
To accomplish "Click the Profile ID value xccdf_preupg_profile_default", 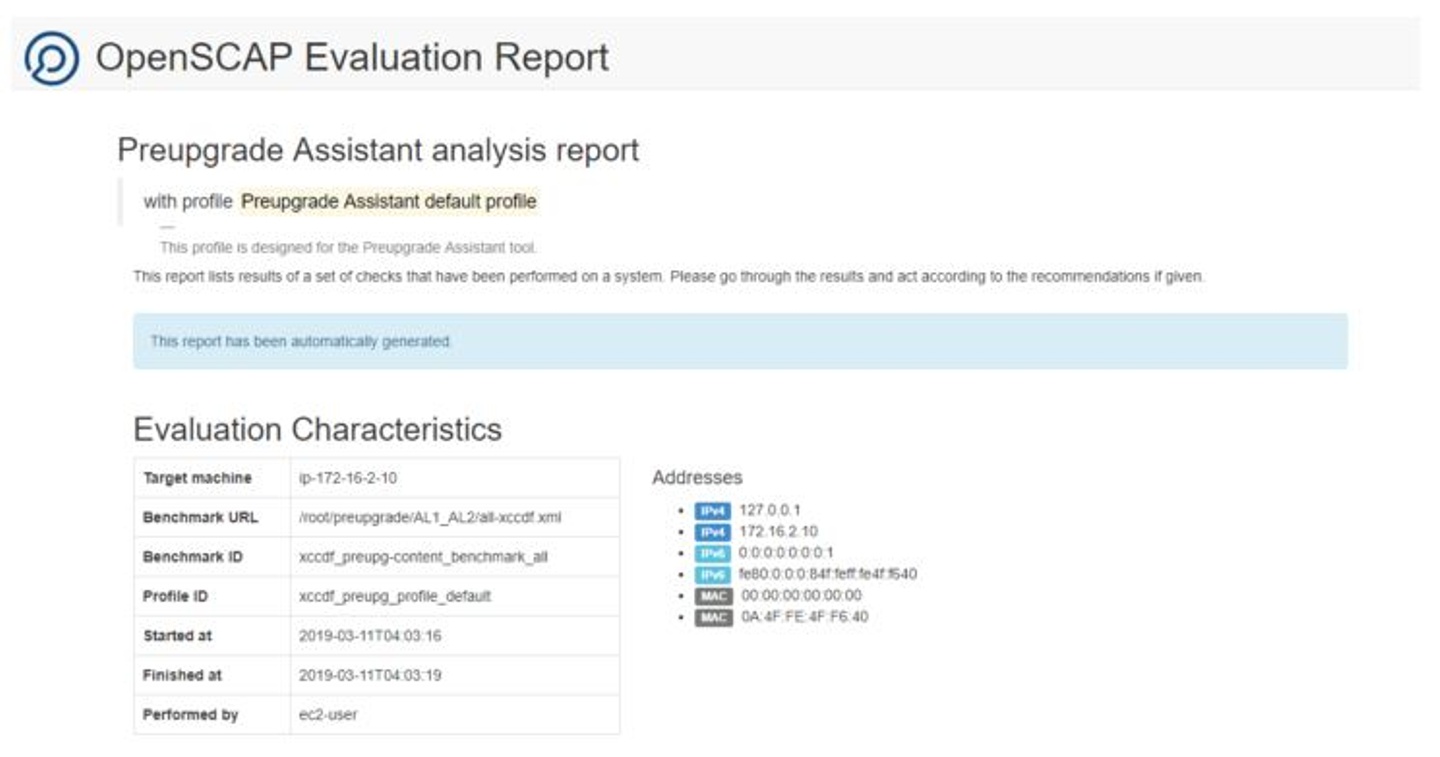I will coord(395,596).
